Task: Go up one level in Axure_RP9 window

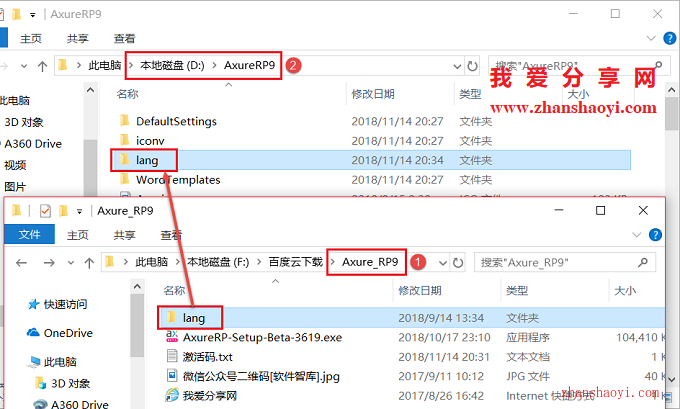Action: (89, 263)
